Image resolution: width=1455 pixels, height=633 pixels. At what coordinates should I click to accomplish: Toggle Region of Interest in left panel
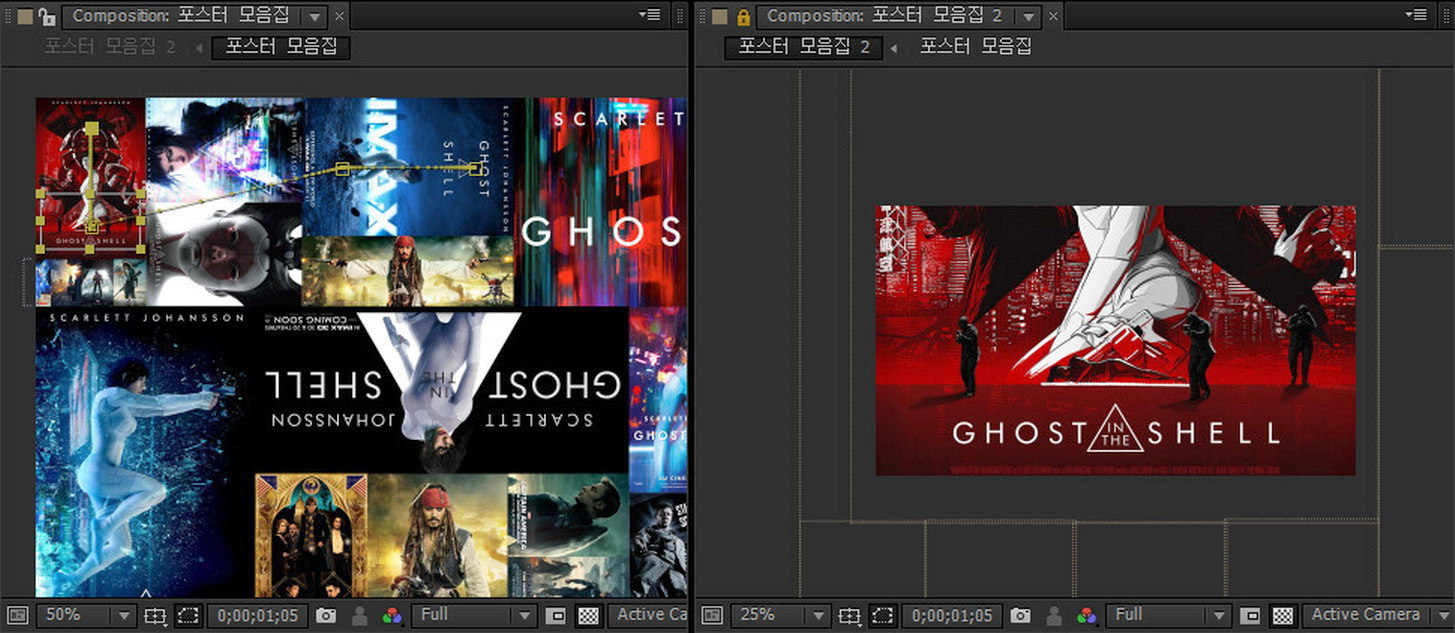pos(556,616)
